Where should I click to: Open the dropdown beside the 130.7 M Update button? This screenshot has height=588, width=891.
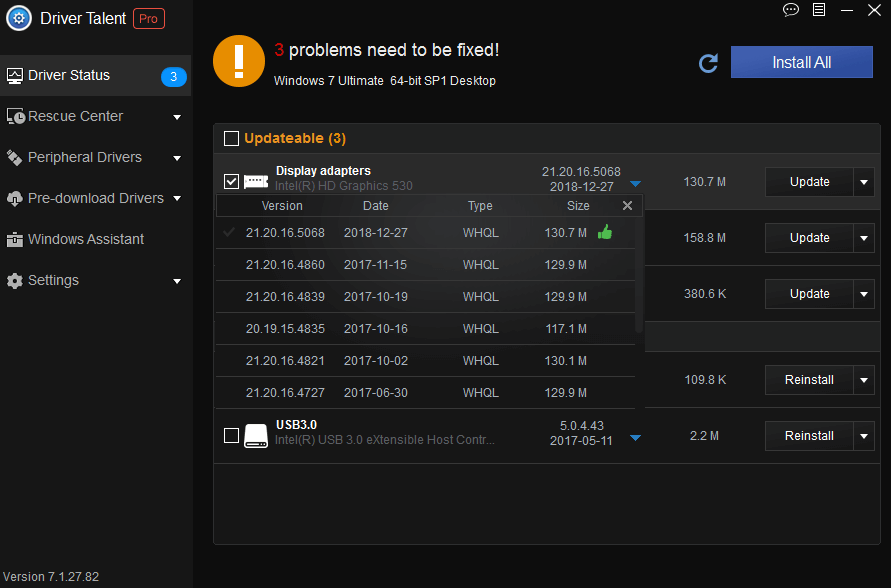click(864, 182)
